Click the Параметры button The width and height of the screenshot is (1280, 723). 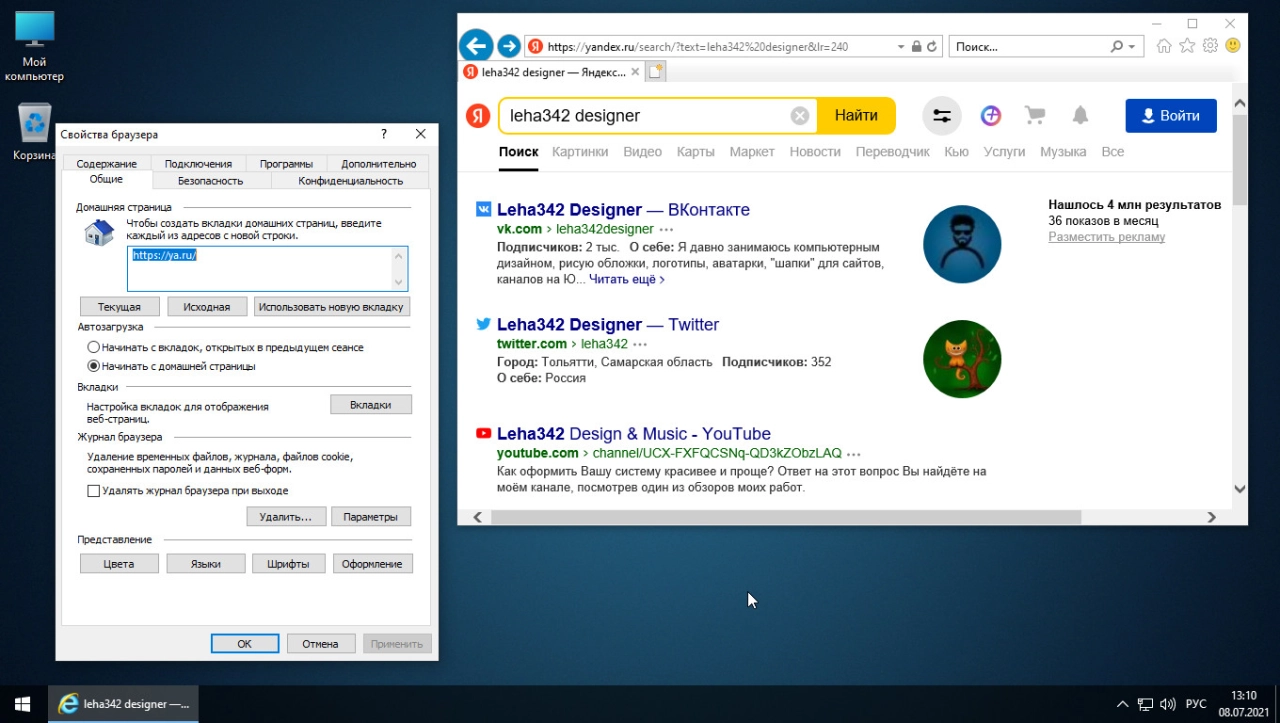coord(371,517)
